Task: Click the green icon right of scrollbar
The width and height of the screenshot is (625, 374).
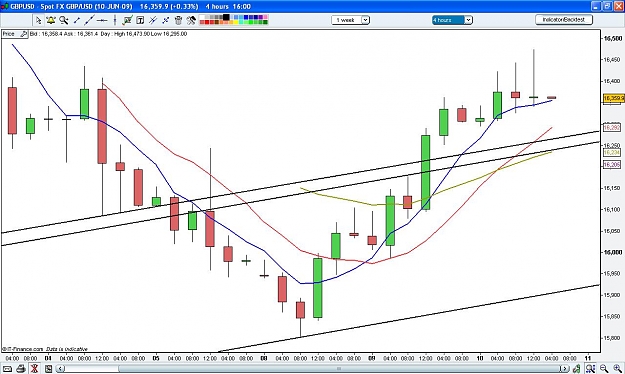Action: pyautogui.click(x=576, y=369)
